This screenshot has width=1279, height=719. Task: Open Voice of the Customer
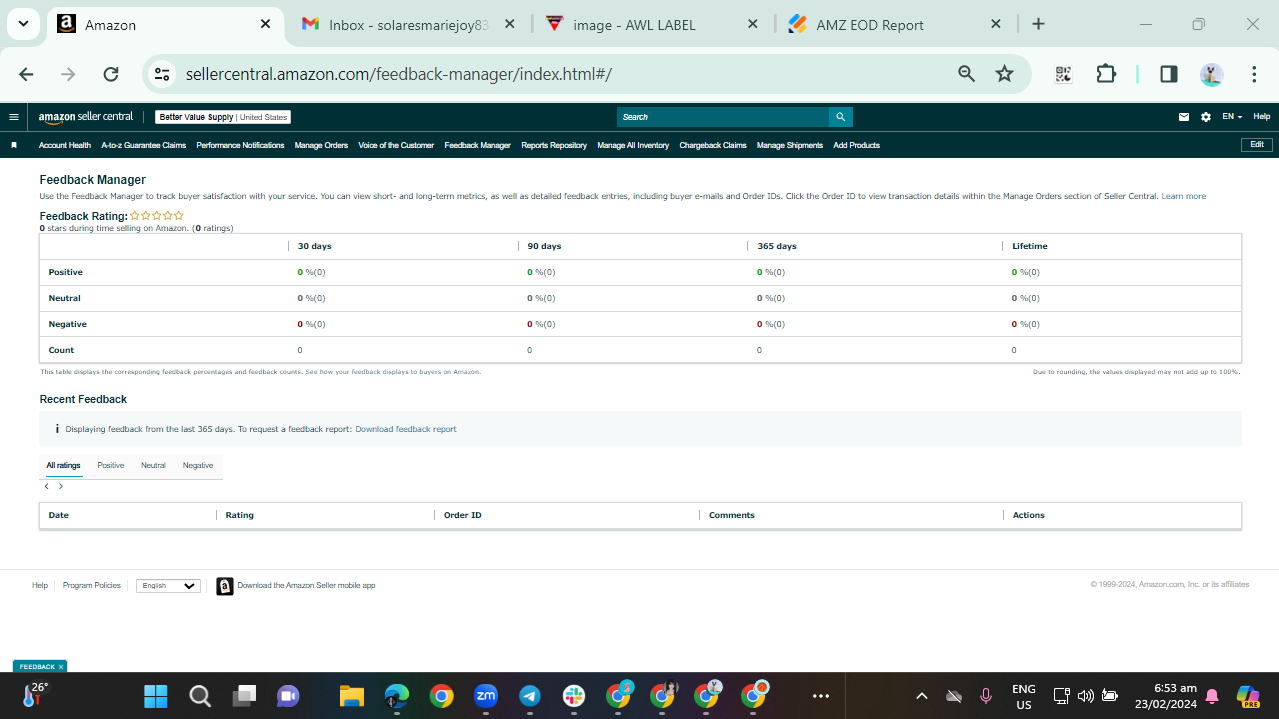396,145
